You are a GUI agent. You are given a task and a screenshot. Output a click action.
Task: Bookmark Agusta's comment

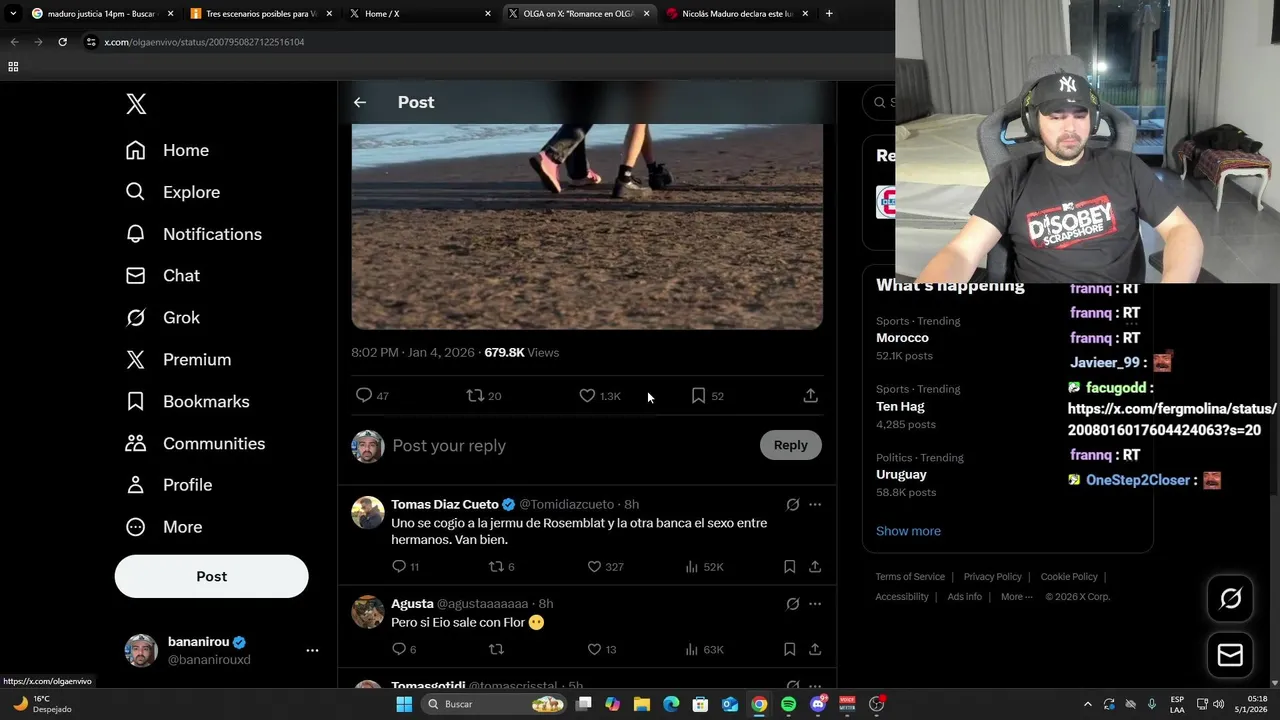[789, 649]
